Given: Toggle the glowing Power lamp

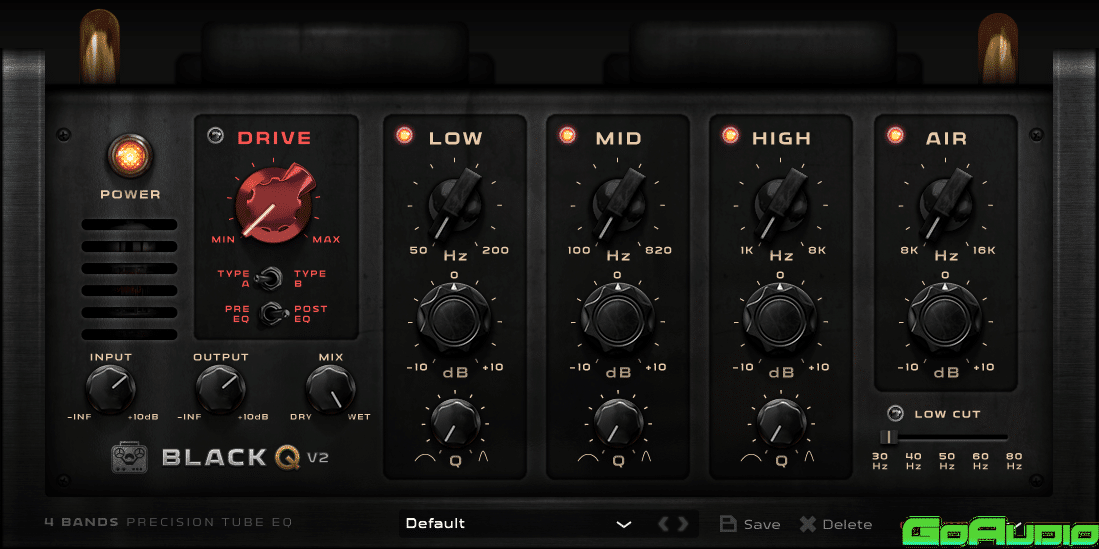Looking at the screenshot, I should click(130, 155).
